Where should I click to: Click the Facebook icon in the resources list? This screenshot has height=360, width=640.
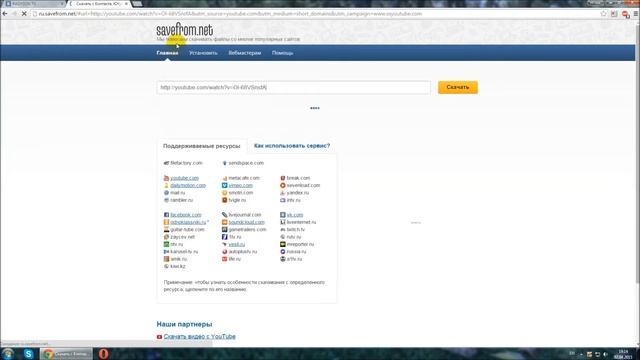pyautogui.click(x=166, y=215)
